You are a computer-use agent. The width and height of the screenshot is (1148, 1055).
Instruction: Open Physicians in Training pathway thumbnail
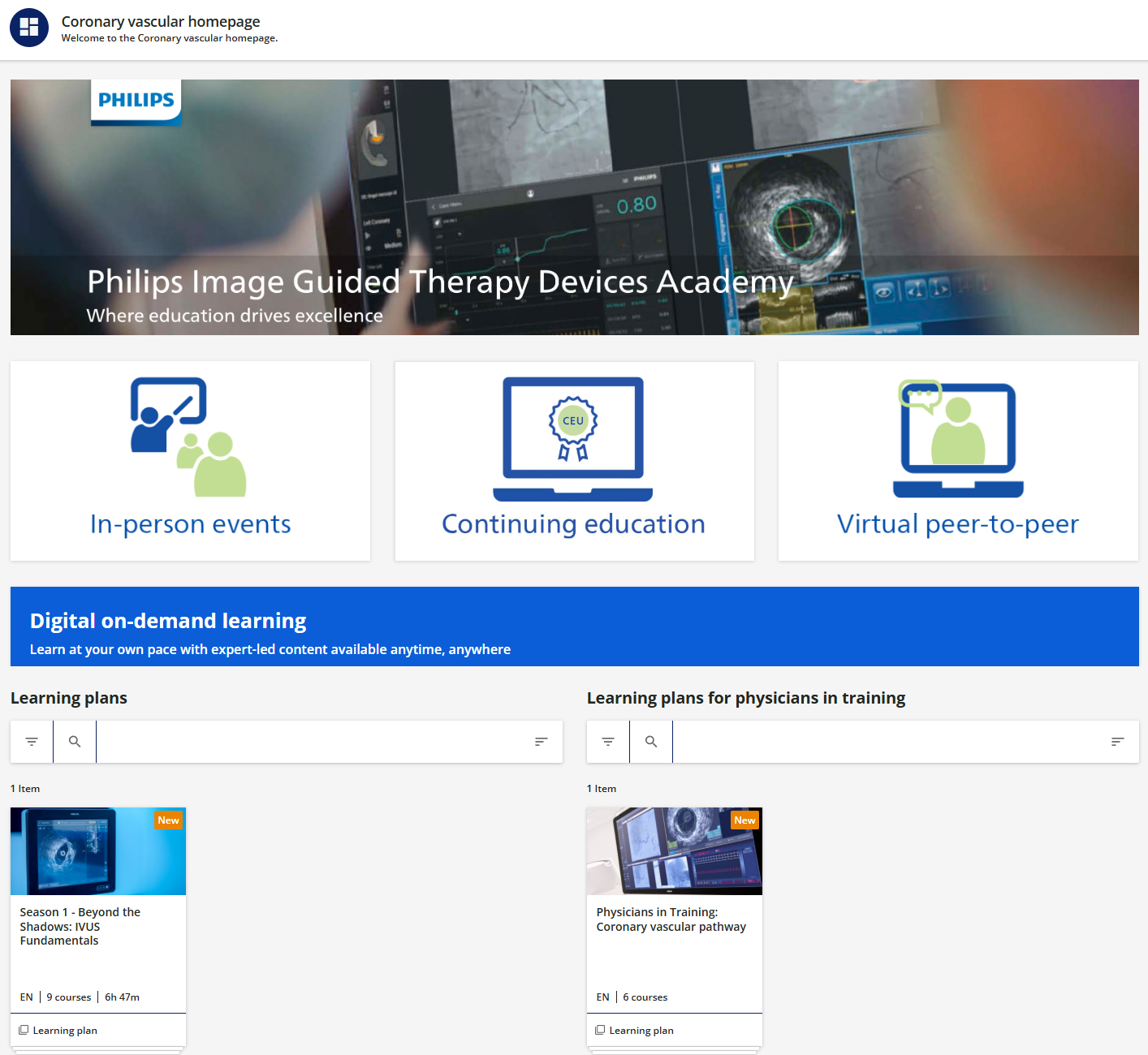(x=675, y=851)
